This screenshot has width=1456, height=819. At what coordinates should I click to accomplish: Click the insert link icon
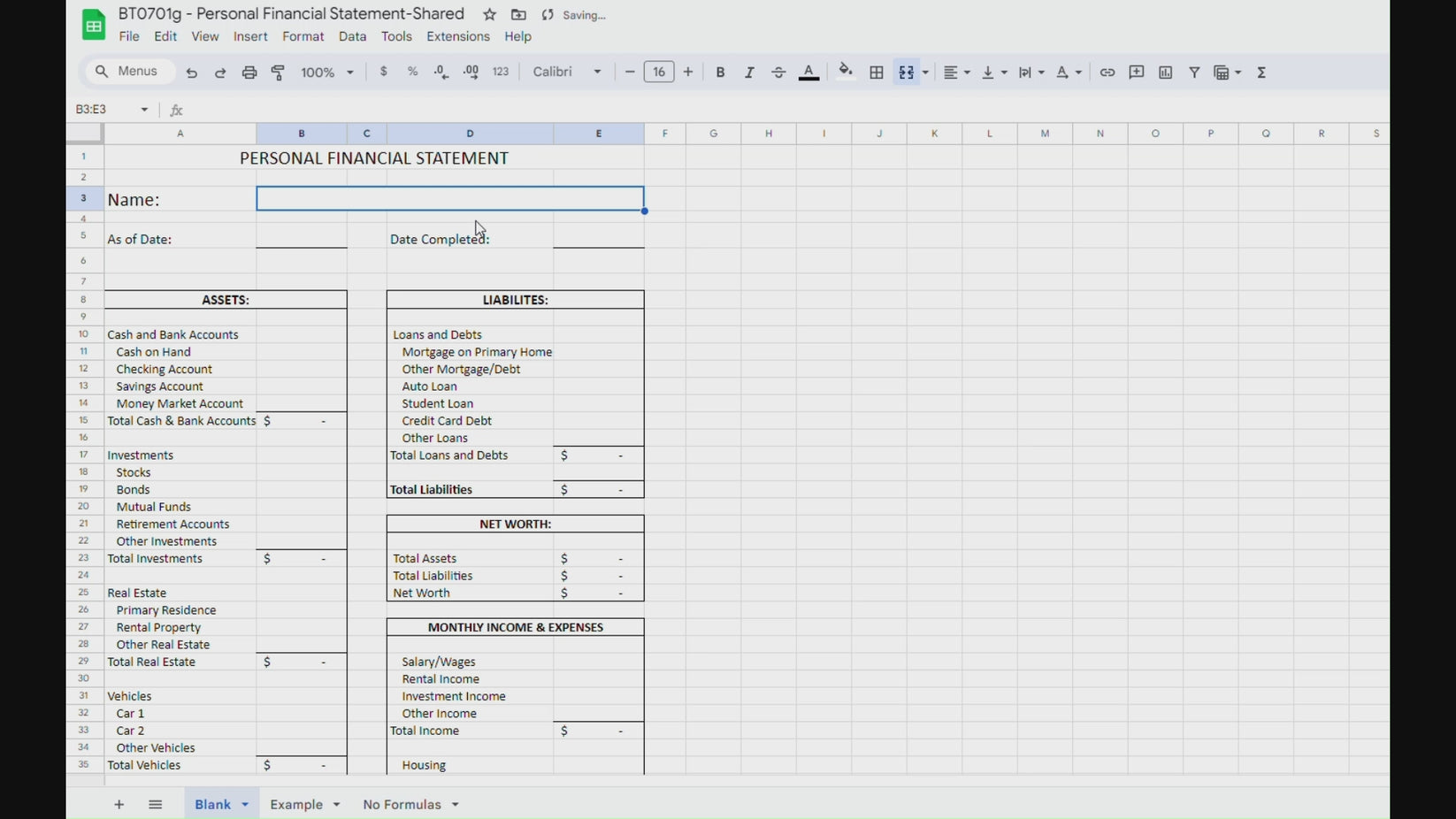click(1107, 73)
